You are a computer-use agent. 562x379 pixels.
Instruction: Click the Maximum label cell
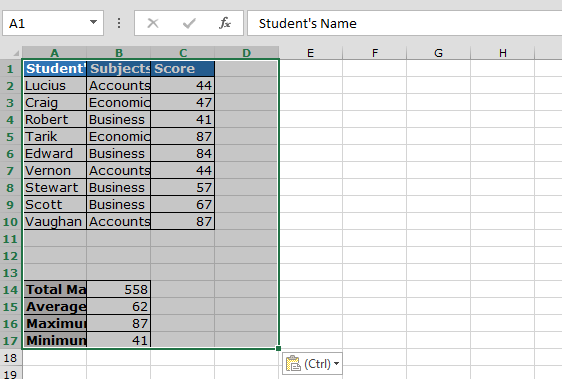coord(55,324)
